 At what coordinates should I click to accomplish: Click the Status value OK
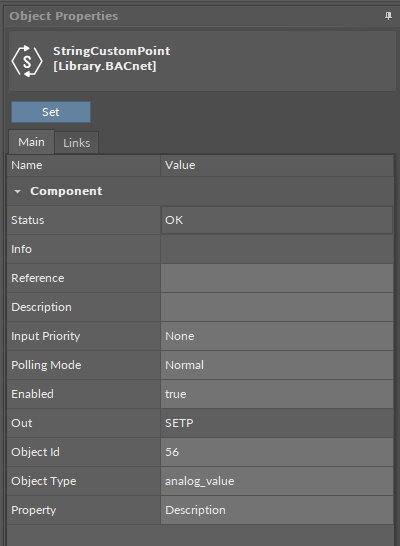click(277, 220)
